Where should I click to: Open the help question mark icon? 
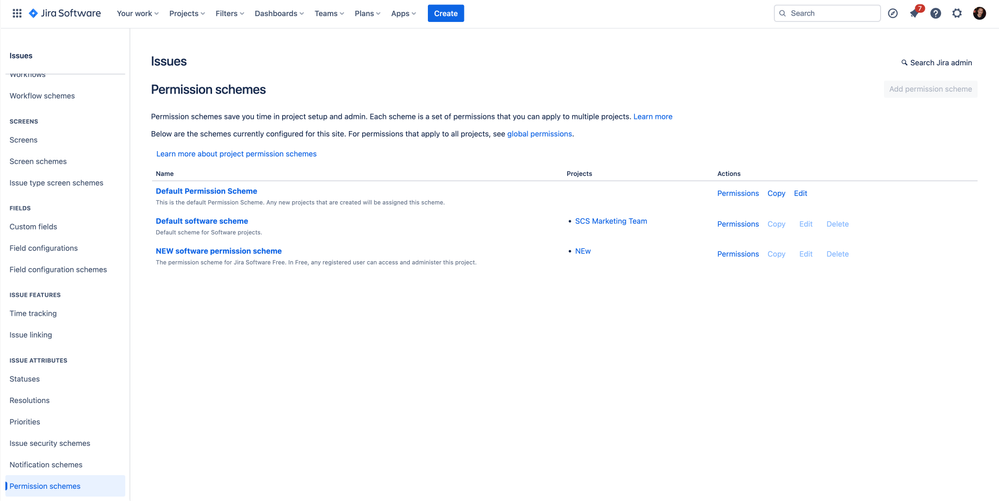[x=935, y=13]
